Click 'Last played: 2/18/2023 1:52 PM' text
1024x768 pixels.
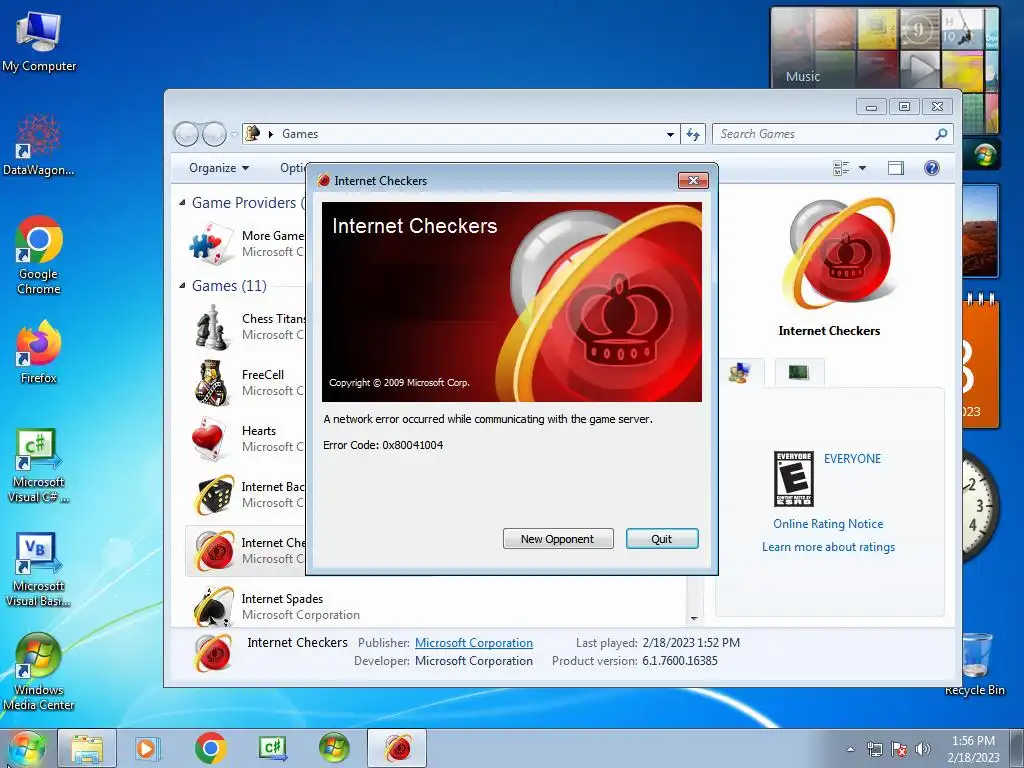point(658,643)
